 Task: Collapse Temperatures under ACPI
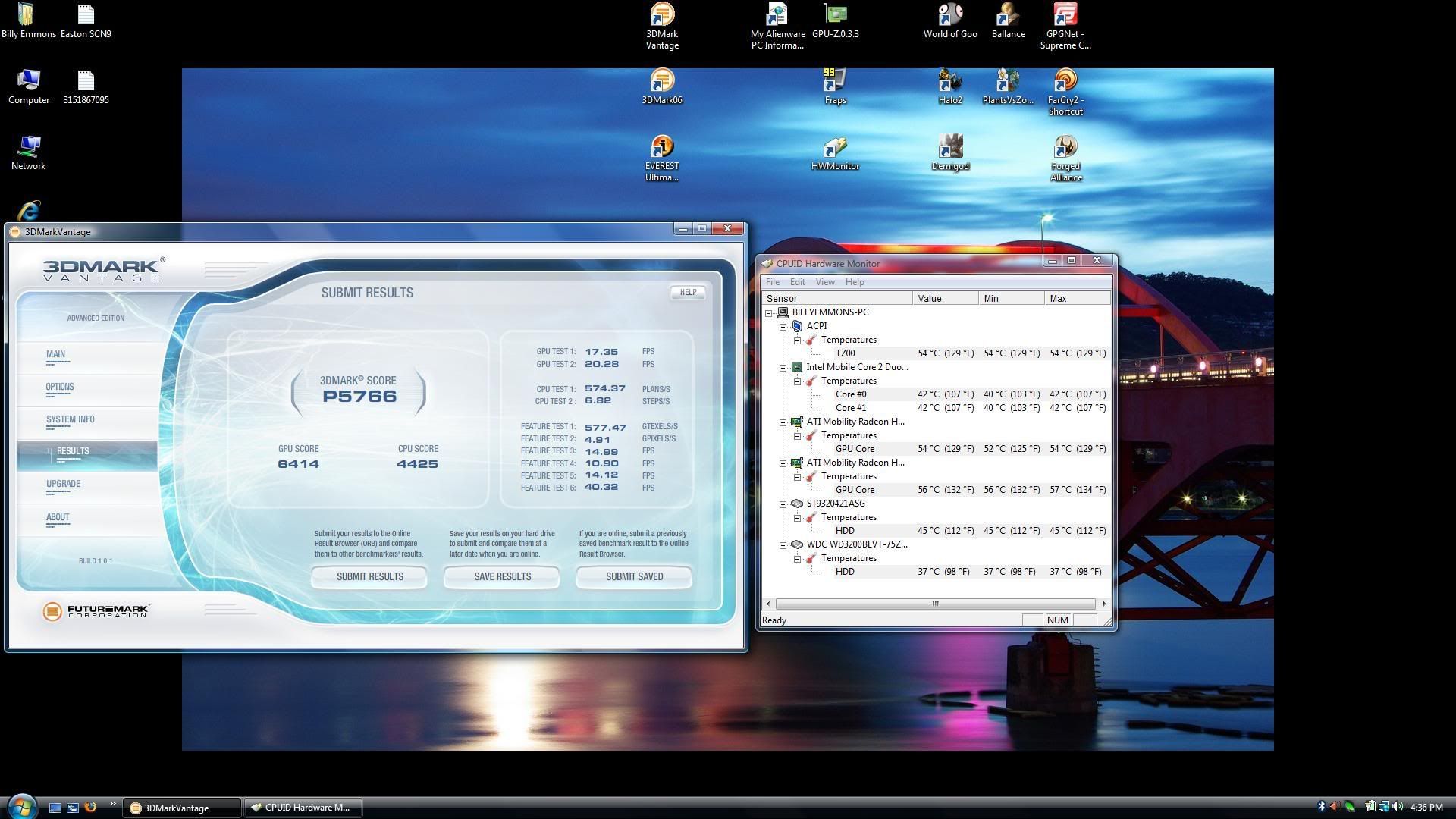click(x=797, y=340)
